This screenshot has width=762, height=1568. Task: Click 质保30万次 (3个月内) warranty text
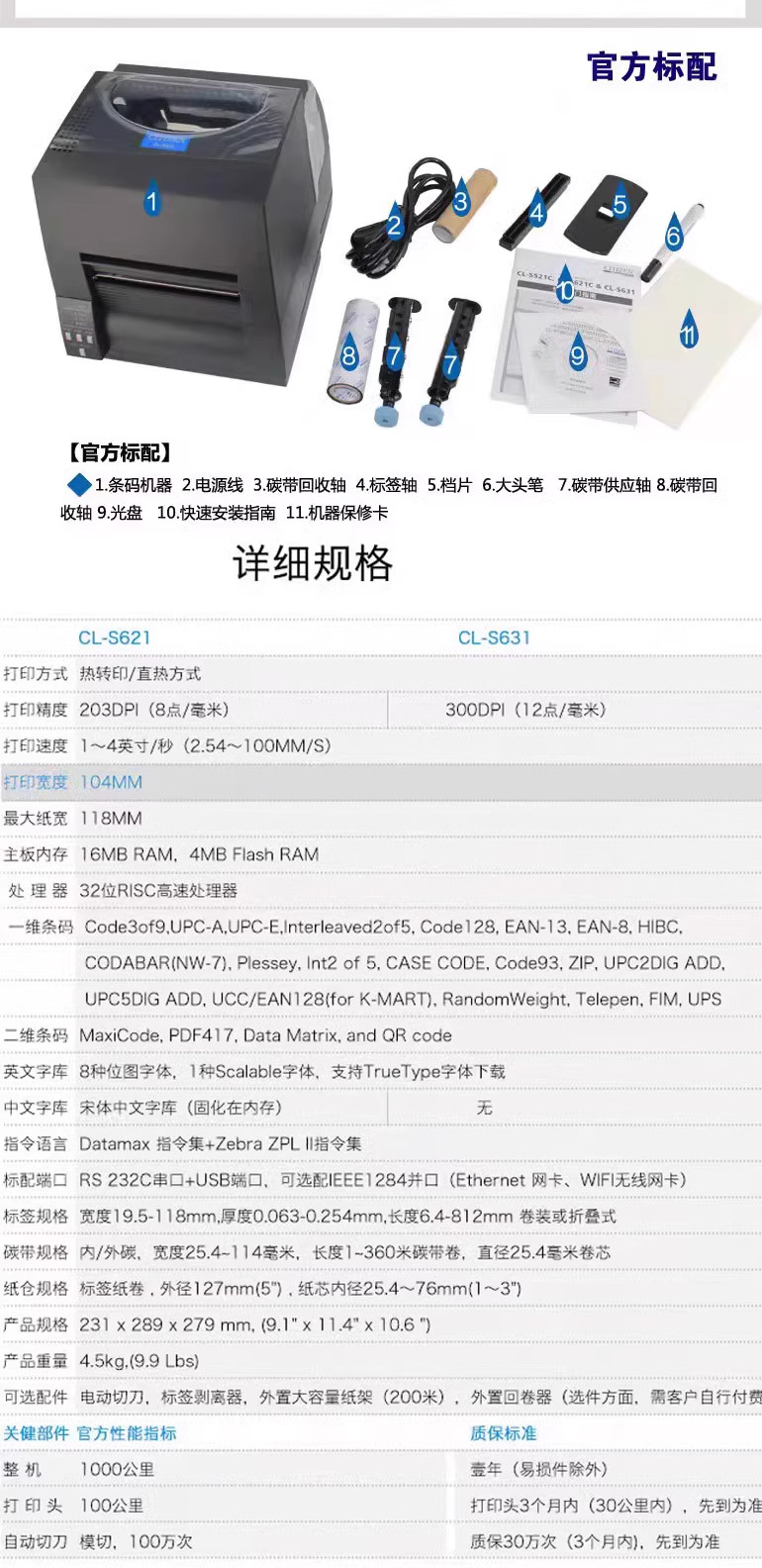595,1542
